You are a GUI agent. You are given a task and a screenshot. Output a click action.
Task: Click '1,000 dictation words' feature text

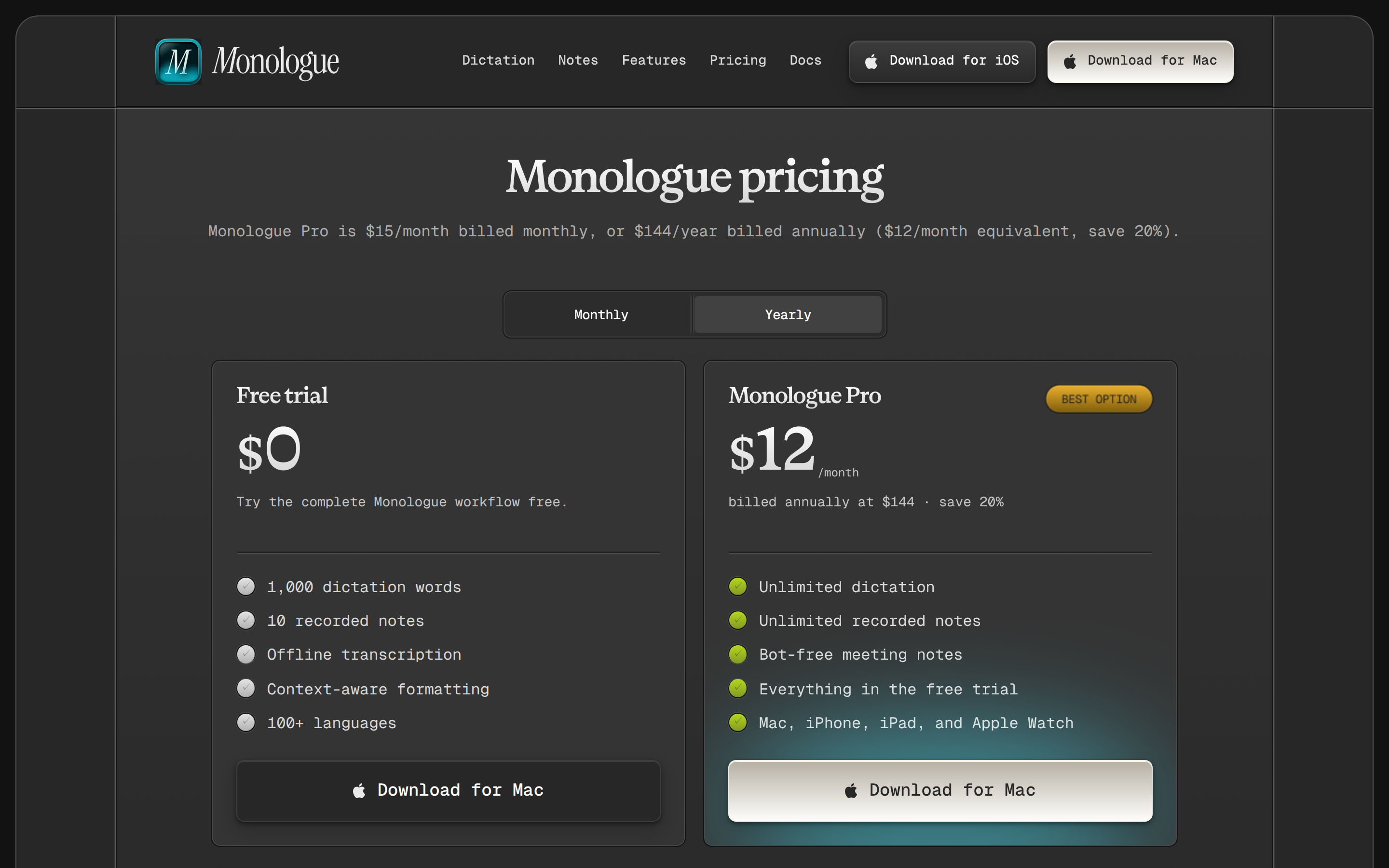tap(364, 587)
